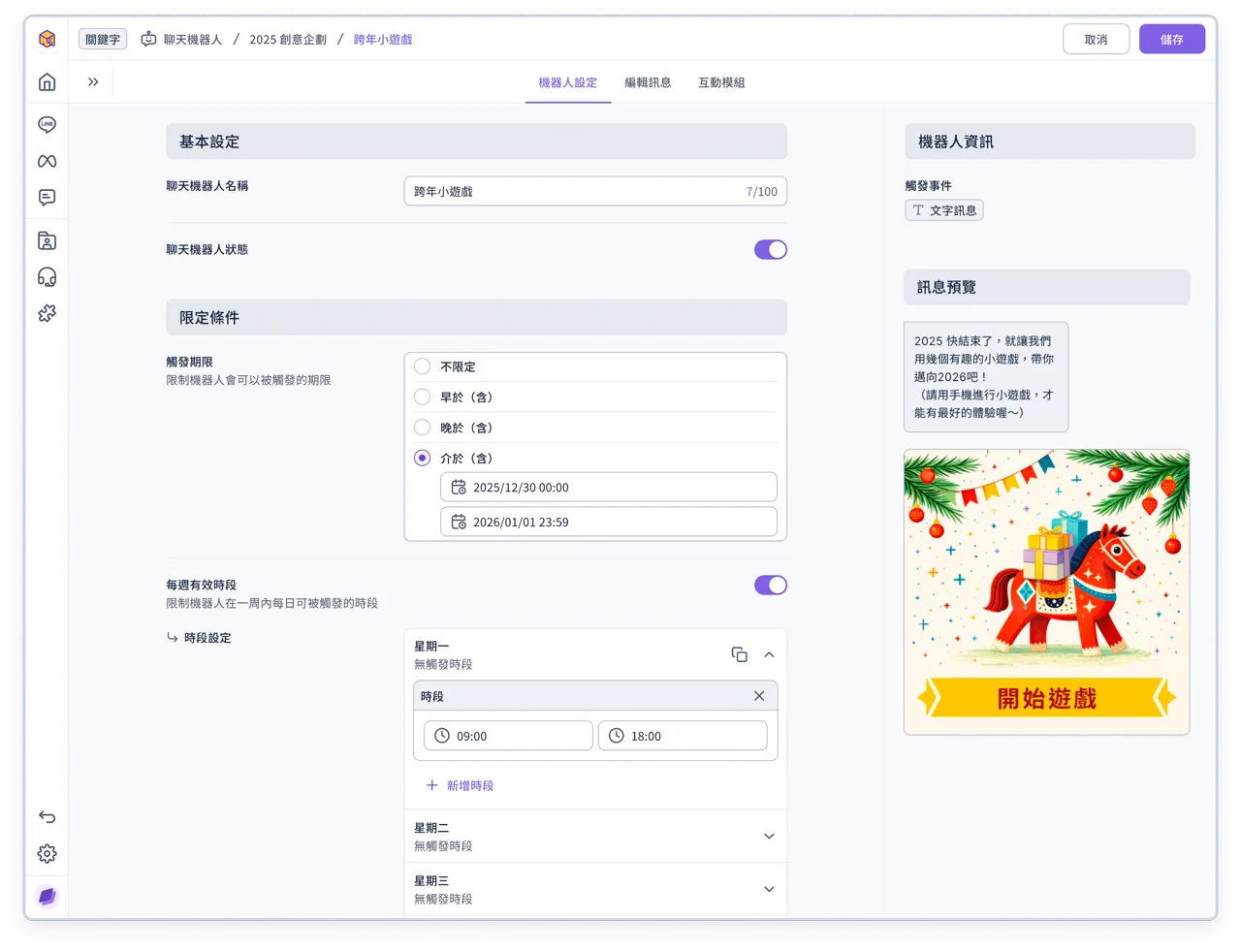The width and height of the screenshot is (1241, 952).
Task: Open the LINE channel sidebar icon
Action: point(47,124)
